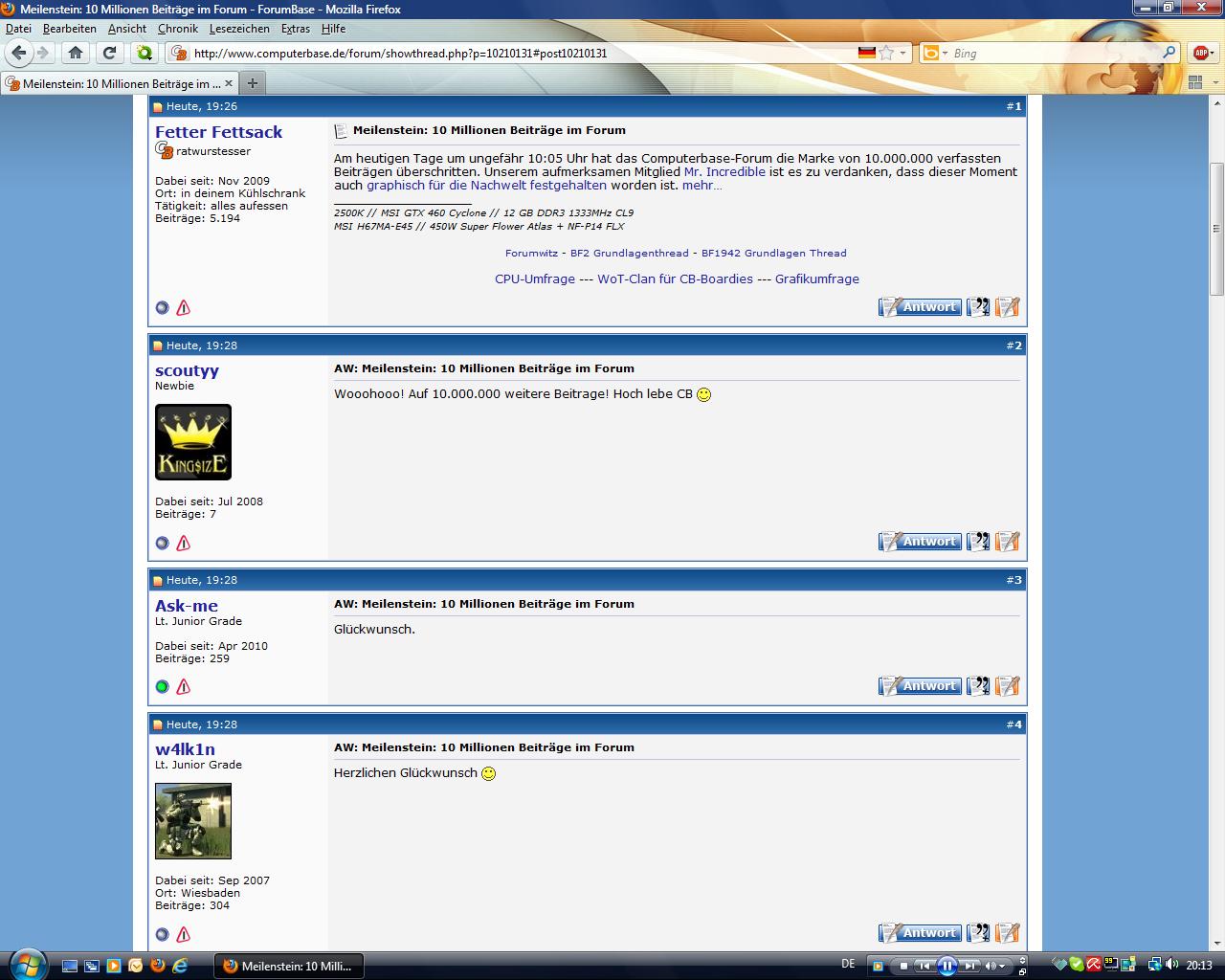Open the Grafikumfrage signature link
This screenshot has height=980, width=1225.
point(817,279)
